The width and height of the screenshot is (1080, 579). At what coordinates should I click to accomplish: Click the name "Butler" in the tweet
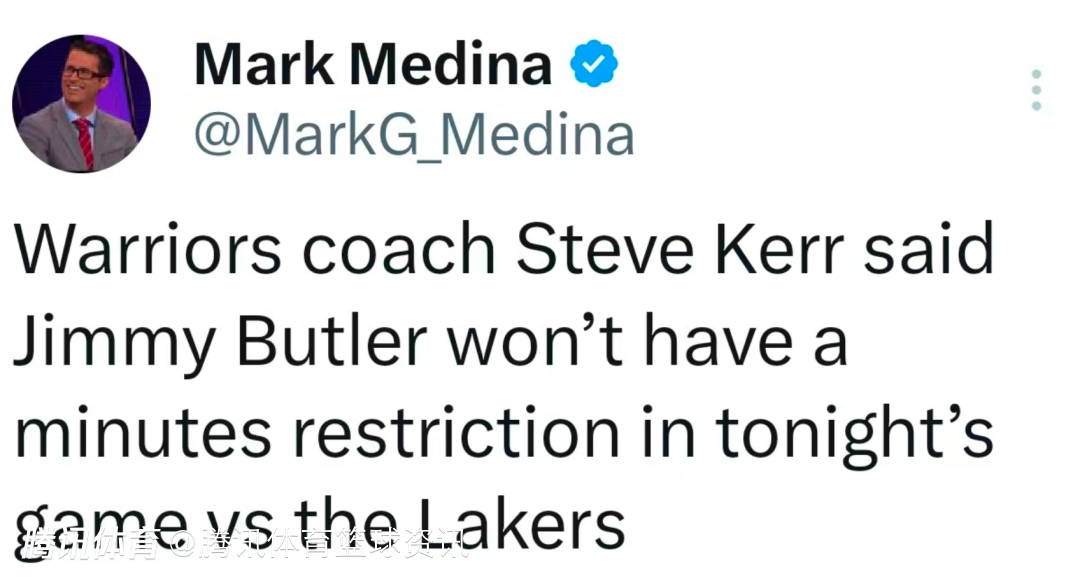(x=333, y=343)
